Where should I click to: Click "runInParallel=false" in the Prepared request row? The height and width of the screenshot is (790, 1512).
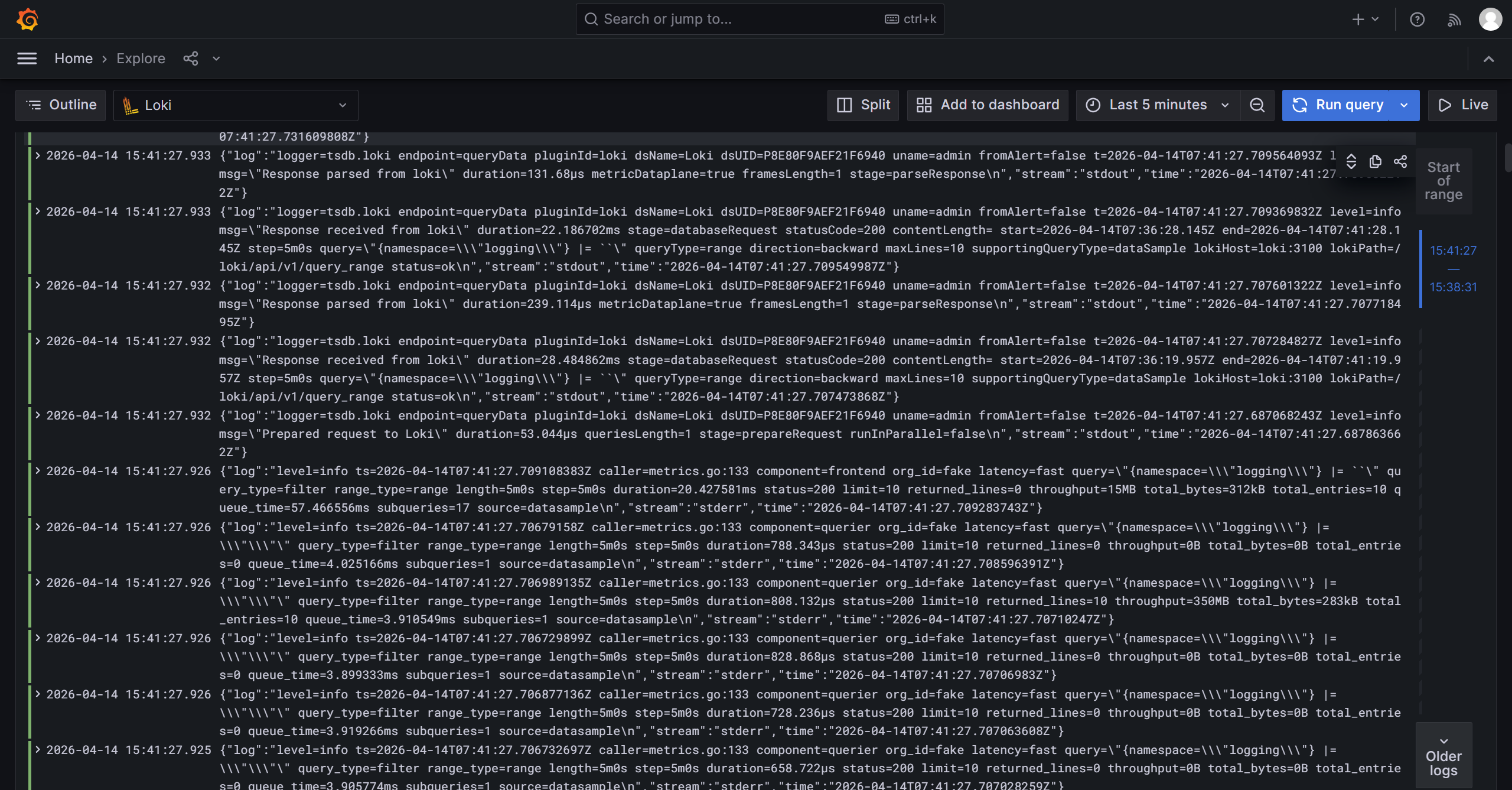point(918,434)
